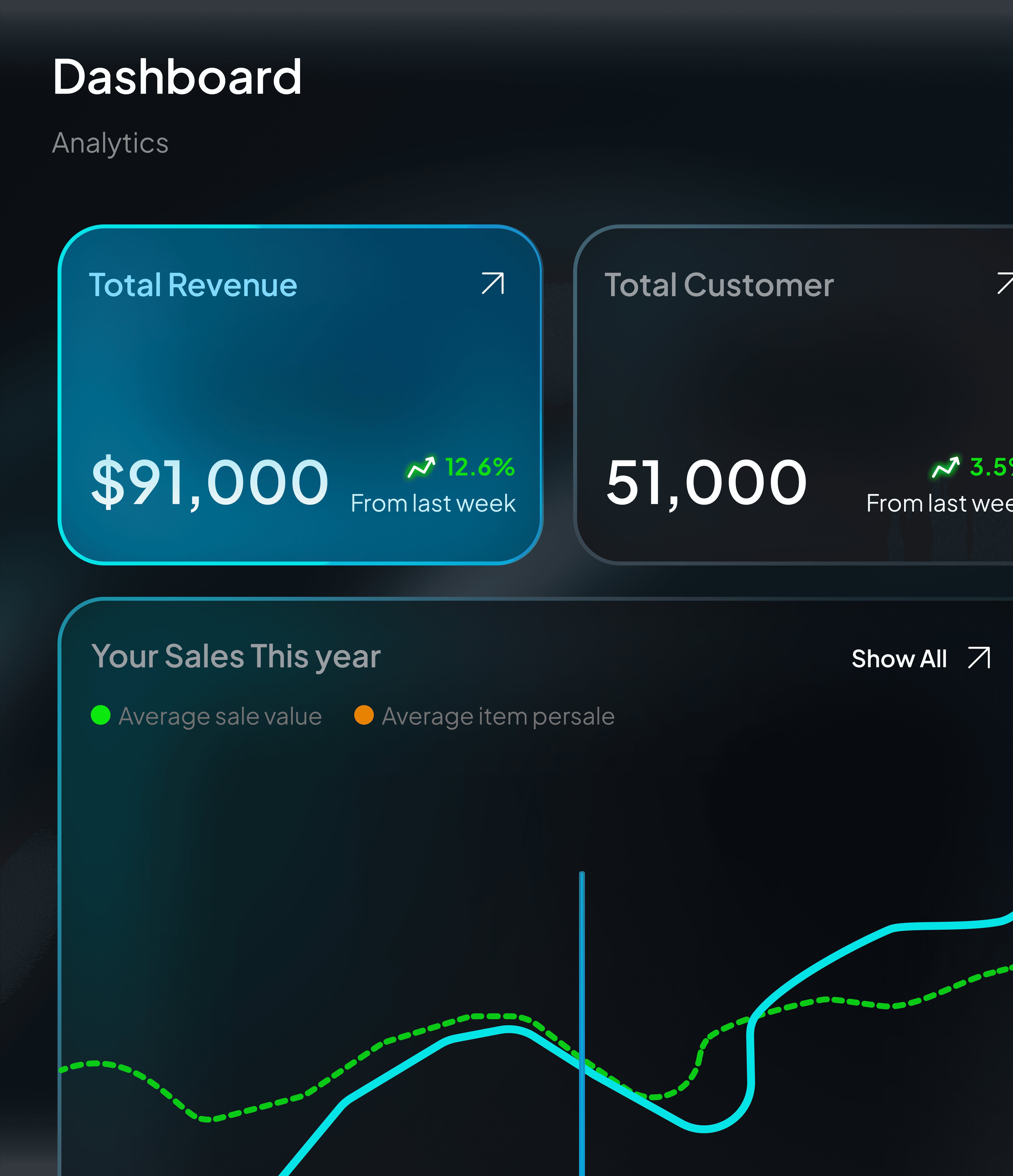The width and height of the screenshot is (1013, 1176).
Task: Open Total Revenue card arrow icon
Action: coord(492,283)
